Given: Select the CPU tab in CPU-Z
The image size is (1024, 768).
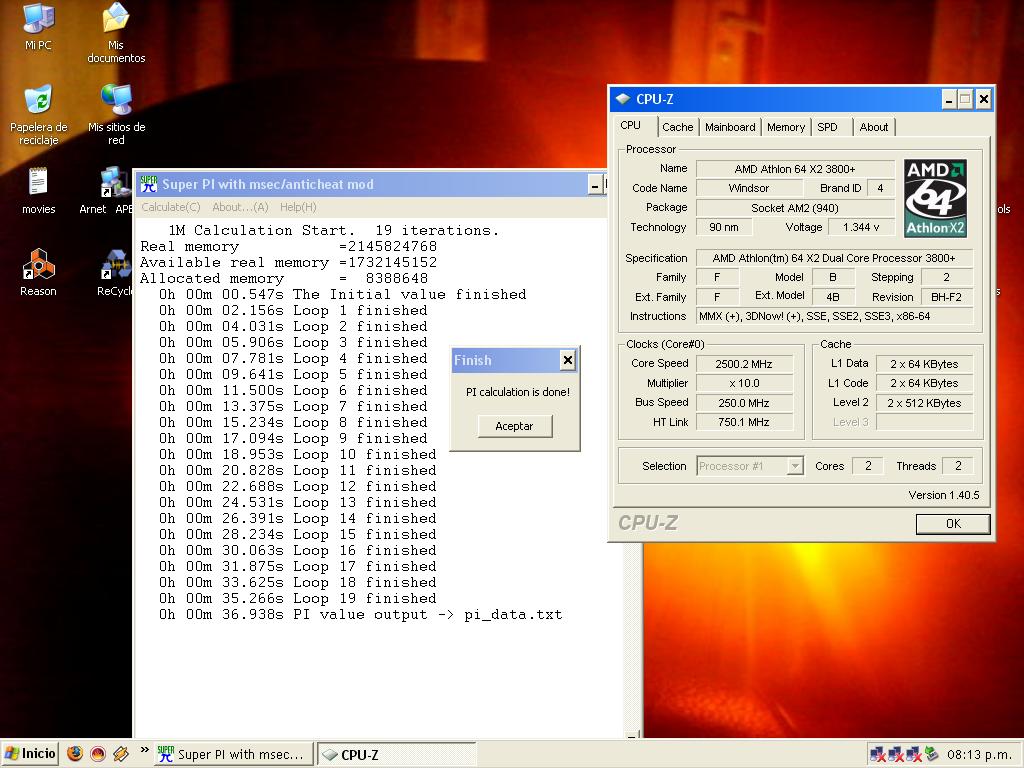Looking at the screenshot, I should [x=631, y=125].
